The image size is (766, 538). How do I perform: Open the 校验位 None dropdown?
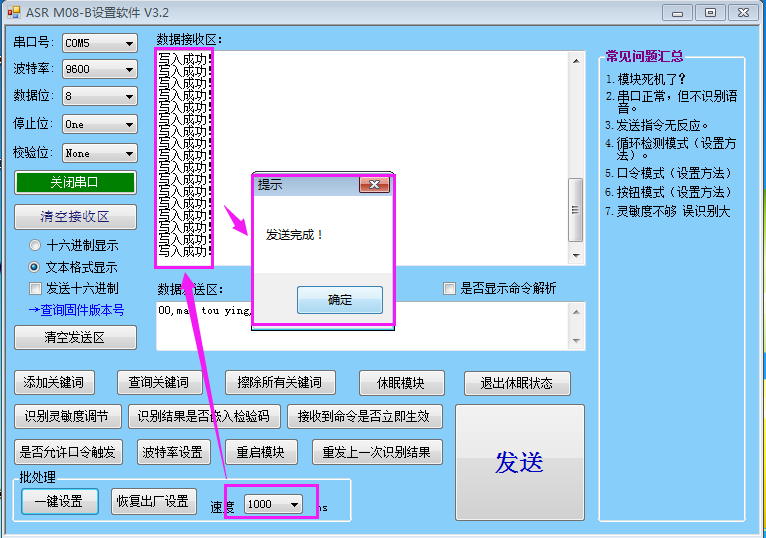[100, 153]
